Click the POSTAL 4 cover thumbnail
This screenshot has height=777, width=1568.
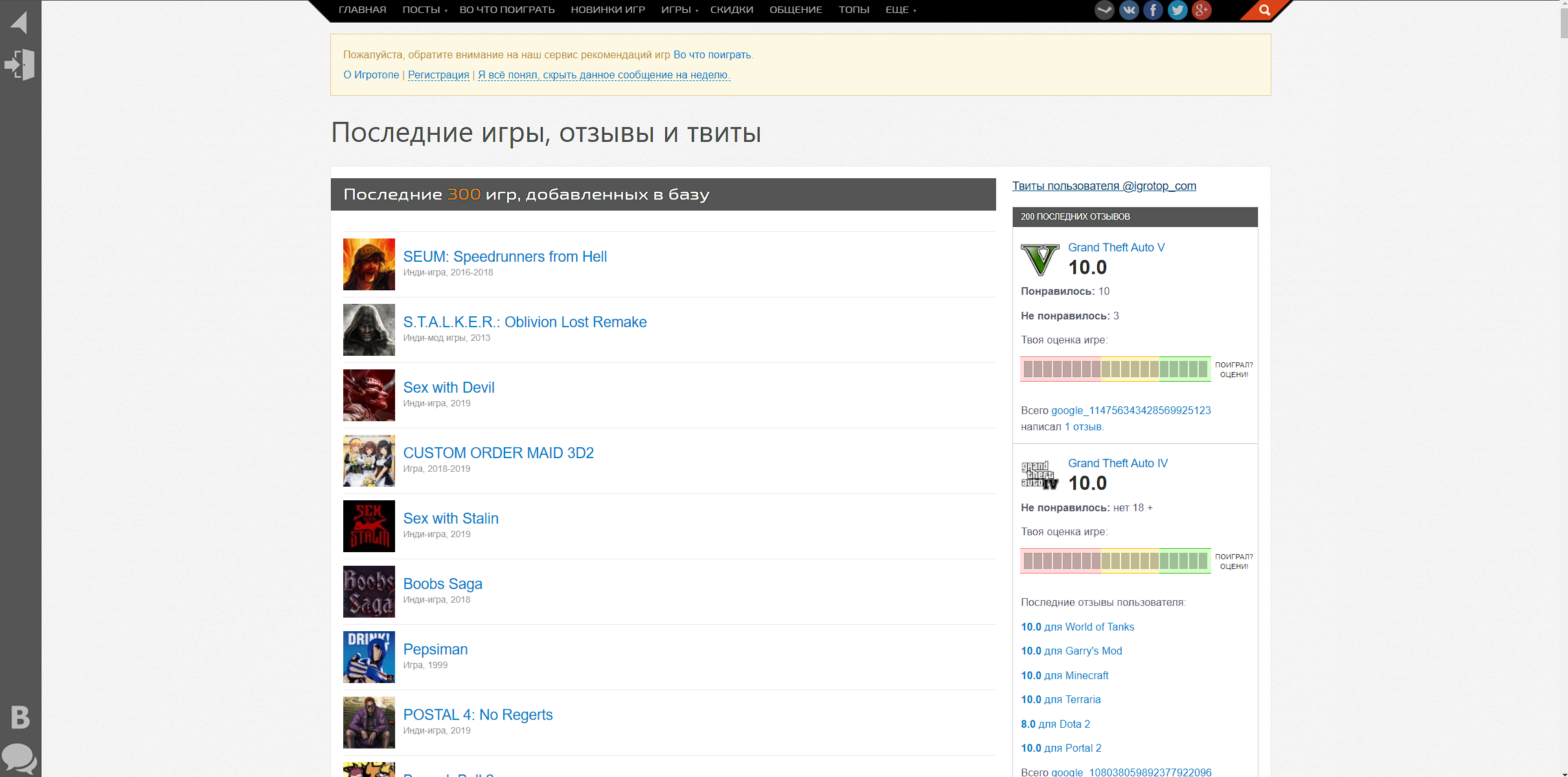369,723
